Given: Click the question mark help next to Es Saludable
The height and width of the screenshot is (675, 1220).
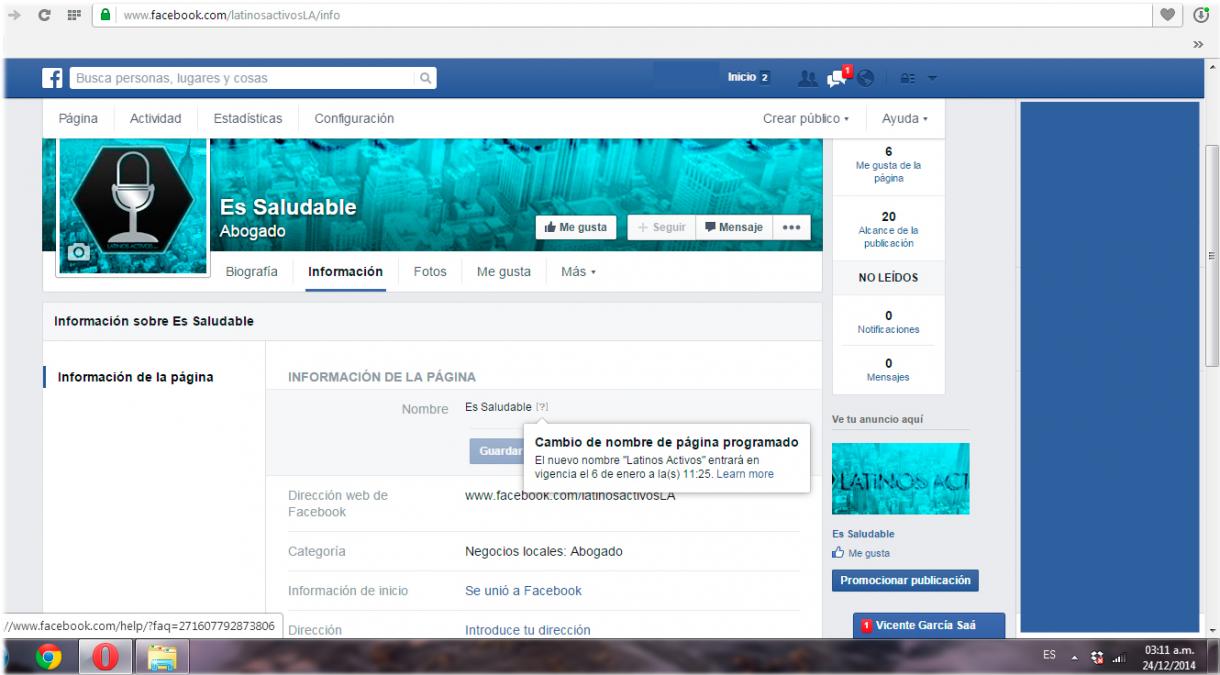Looking at the screenshot, I should 542,407.
